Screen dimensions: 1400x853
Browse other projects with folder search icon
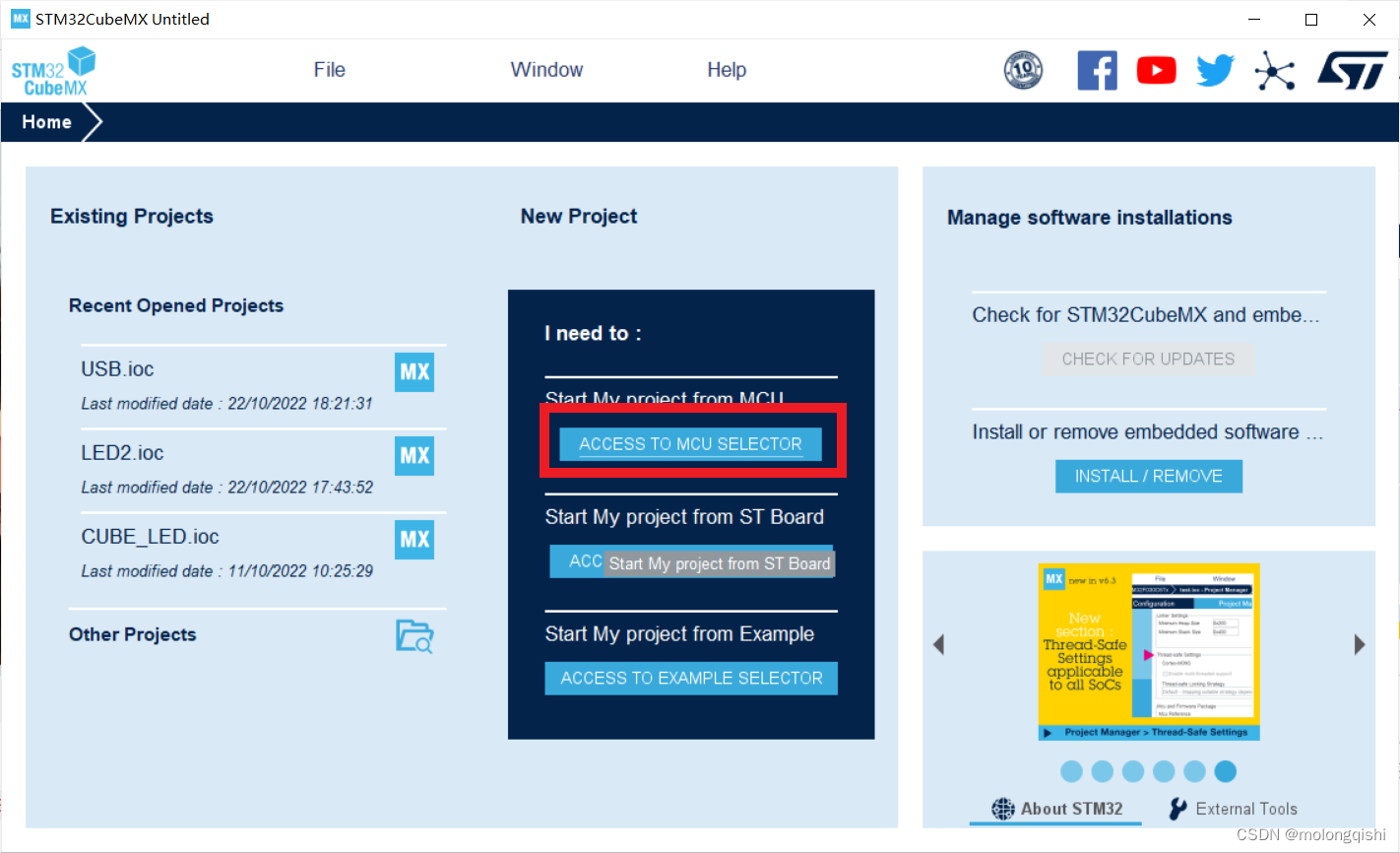point(414,635)
